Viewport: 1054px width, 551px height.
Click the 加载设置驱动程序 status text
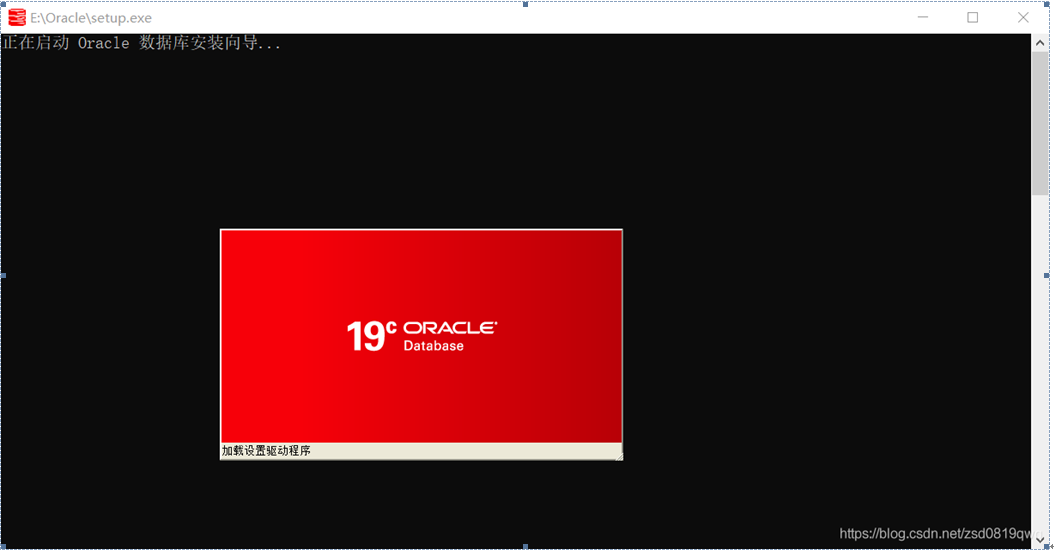click(266, 451)
